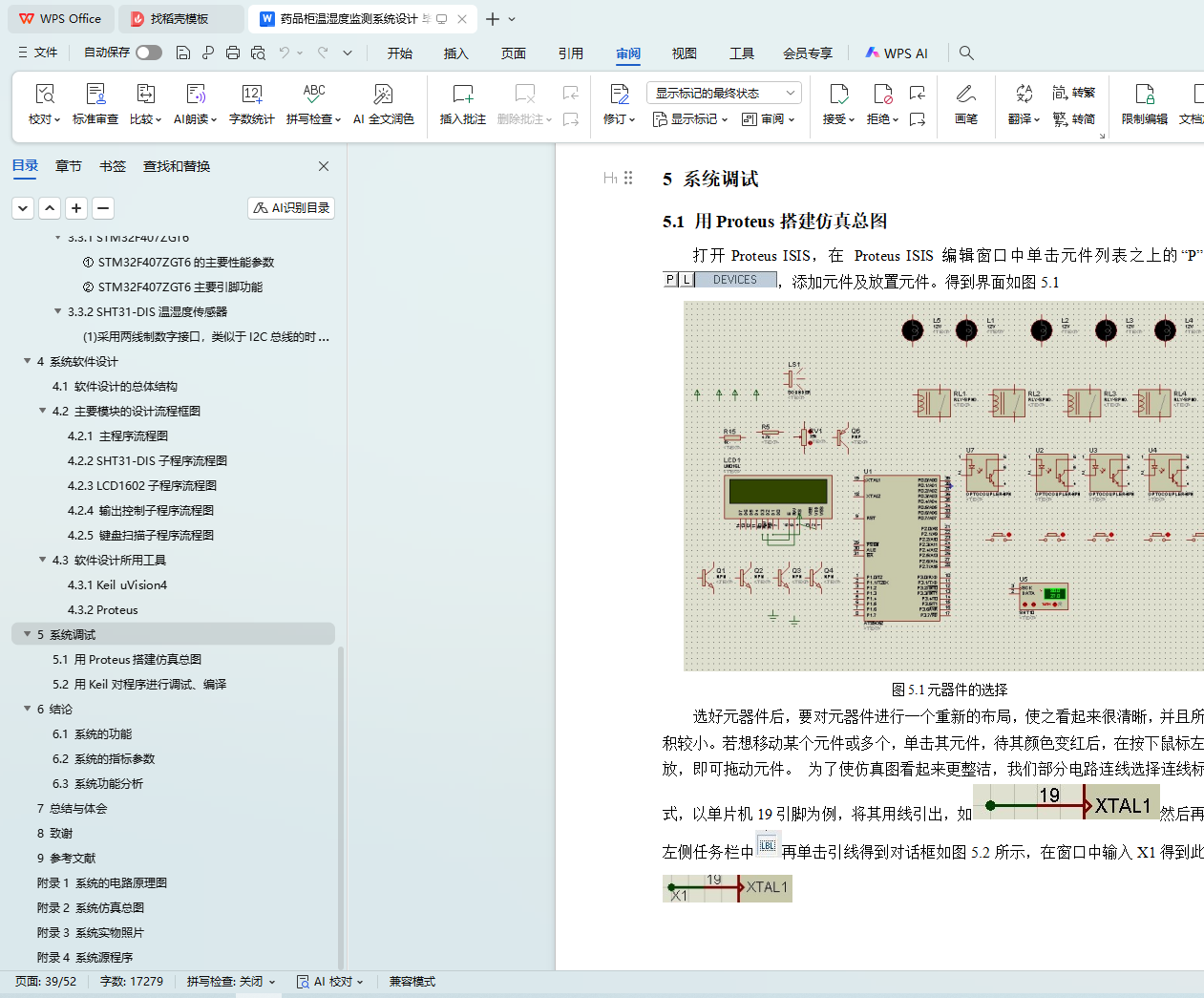Click 字数: 17279 in status bar
1204x998 pixels.
(132, 982)
